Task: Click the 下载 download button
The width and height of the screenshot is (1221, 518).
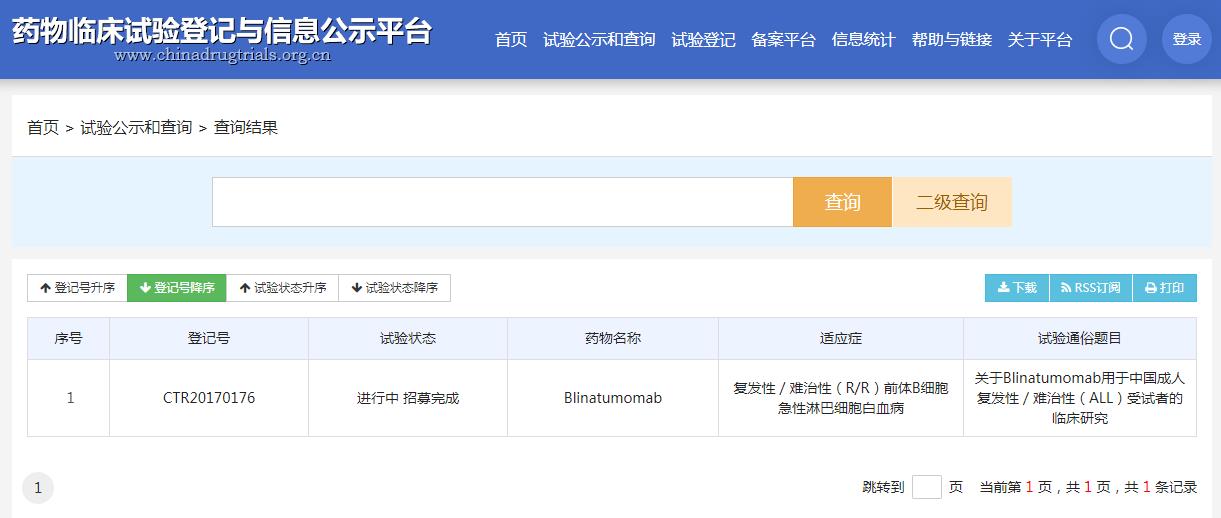Action: pyautogui.click(x=1017, y=288)
